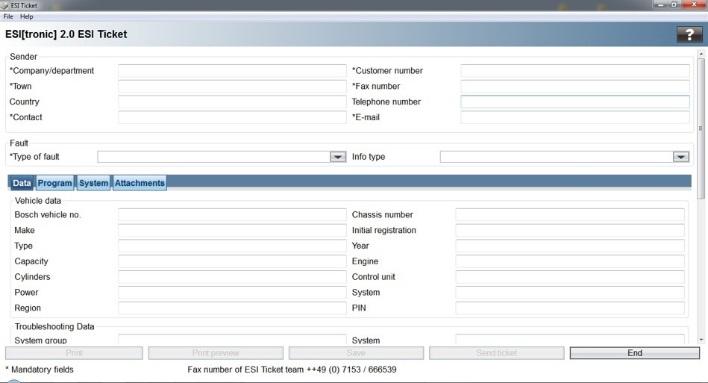Open the help question mark icon

[689, 34]
